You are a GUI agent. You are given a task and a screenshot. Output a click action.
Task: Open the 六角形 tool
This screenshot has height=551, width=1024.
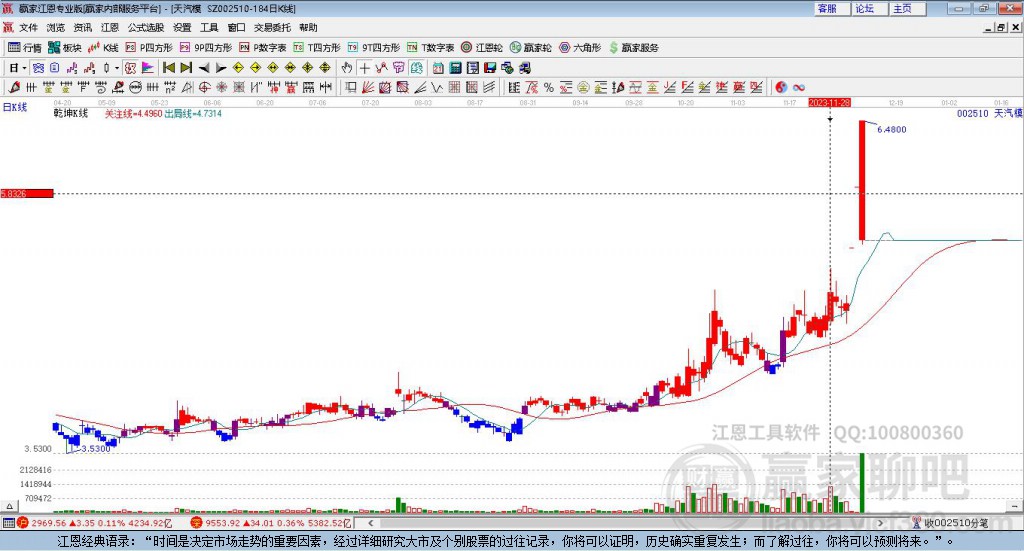[x=580, y=48]
